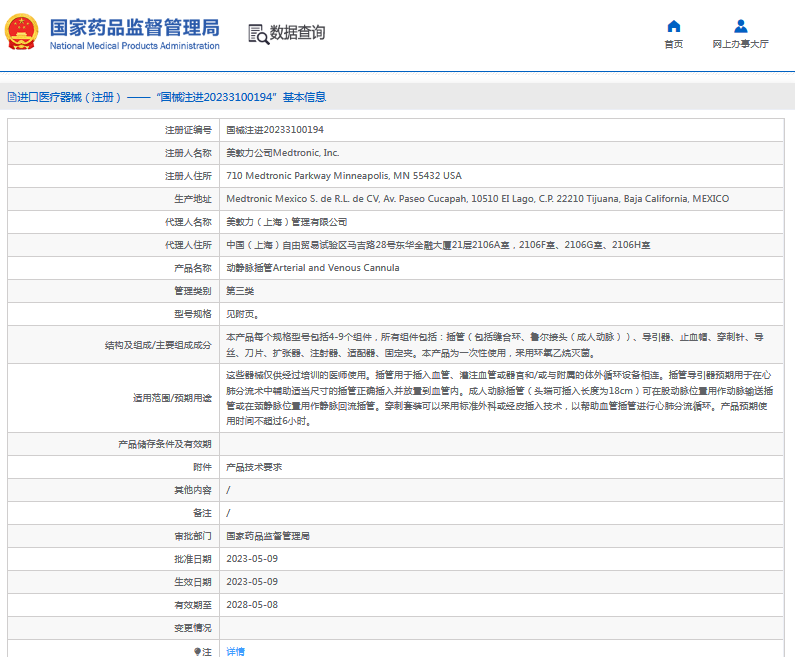Select 美敦力公司Medtronic, Inc. registrant name

click(x=282, y=153)
